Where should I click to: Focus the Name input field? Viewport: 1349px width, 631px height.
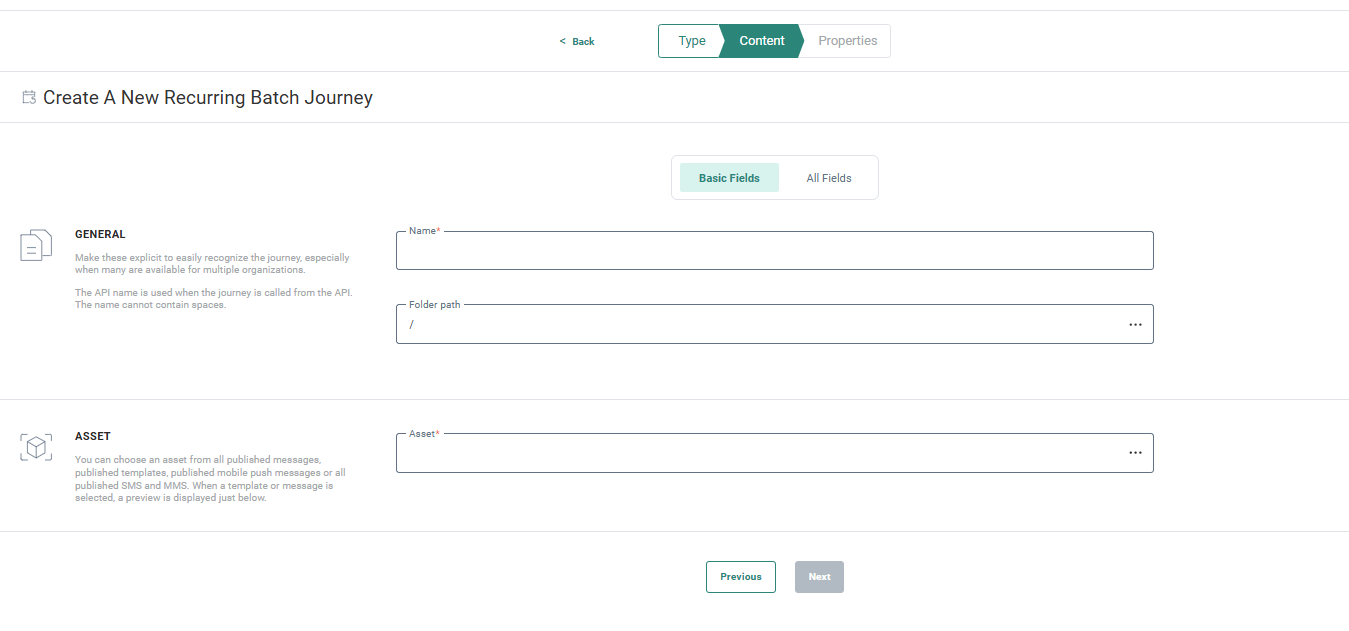pos(773,251)
